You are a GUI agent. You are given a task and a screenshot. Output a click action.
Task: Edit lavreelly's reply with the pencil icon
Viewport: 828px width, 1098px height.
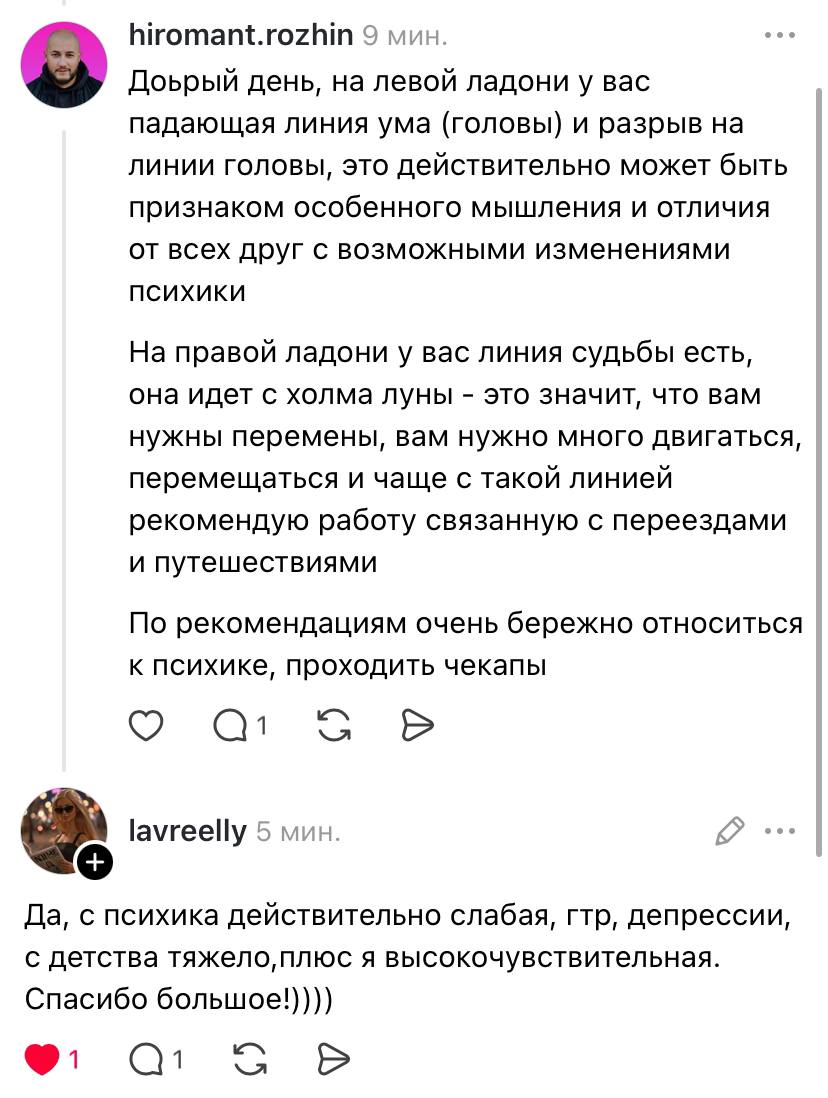coord(730,830)
